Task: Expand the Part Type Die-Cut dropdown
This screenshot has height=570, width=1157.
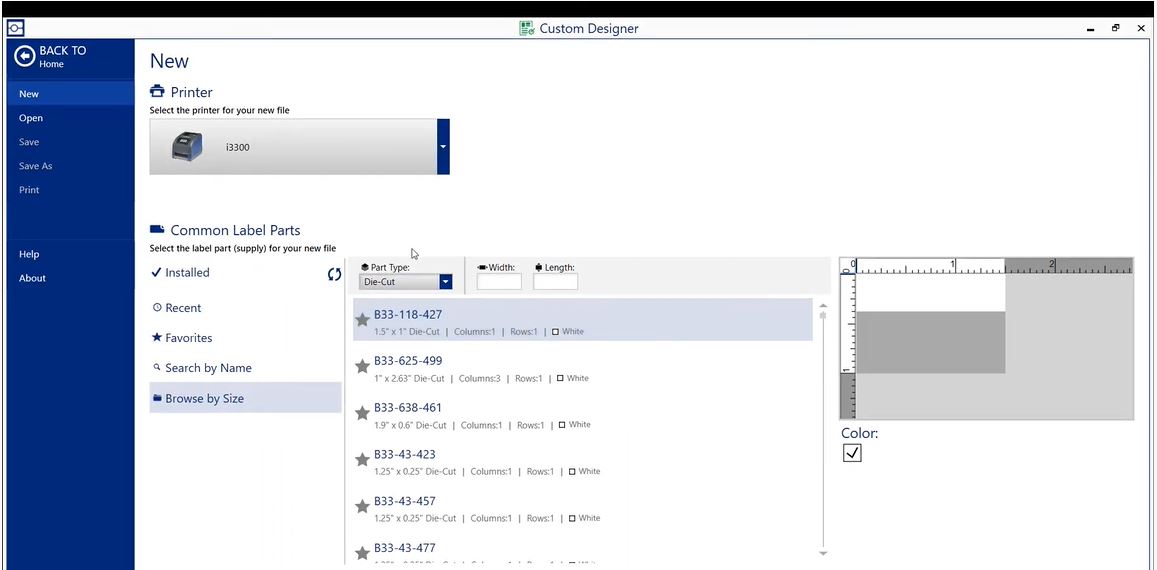Action: click(x=446, y=281)
